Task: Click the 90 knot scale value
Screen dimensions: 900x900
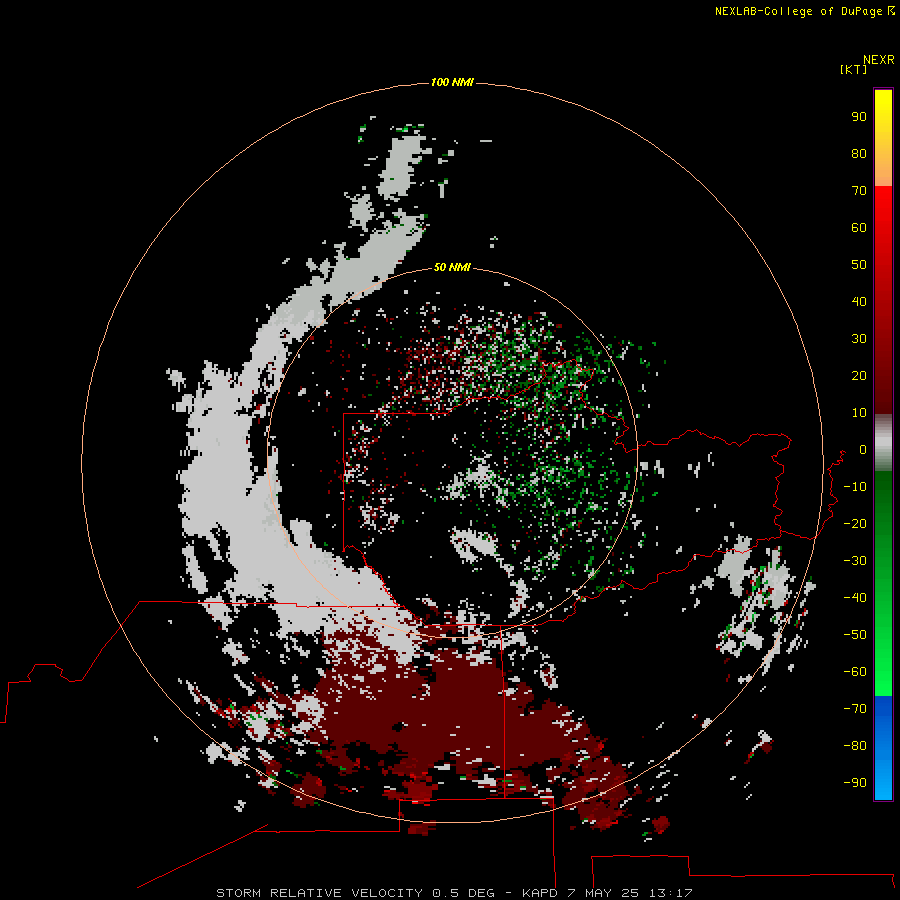Action: pos(859,117)
